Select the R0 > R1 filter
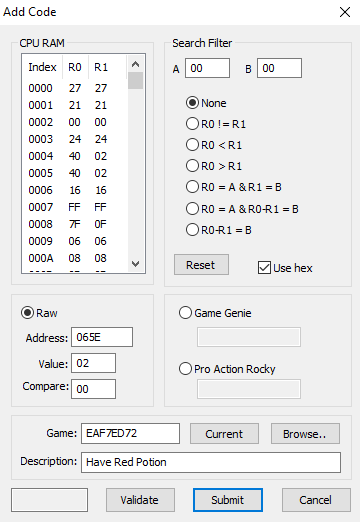 (214, 166)
